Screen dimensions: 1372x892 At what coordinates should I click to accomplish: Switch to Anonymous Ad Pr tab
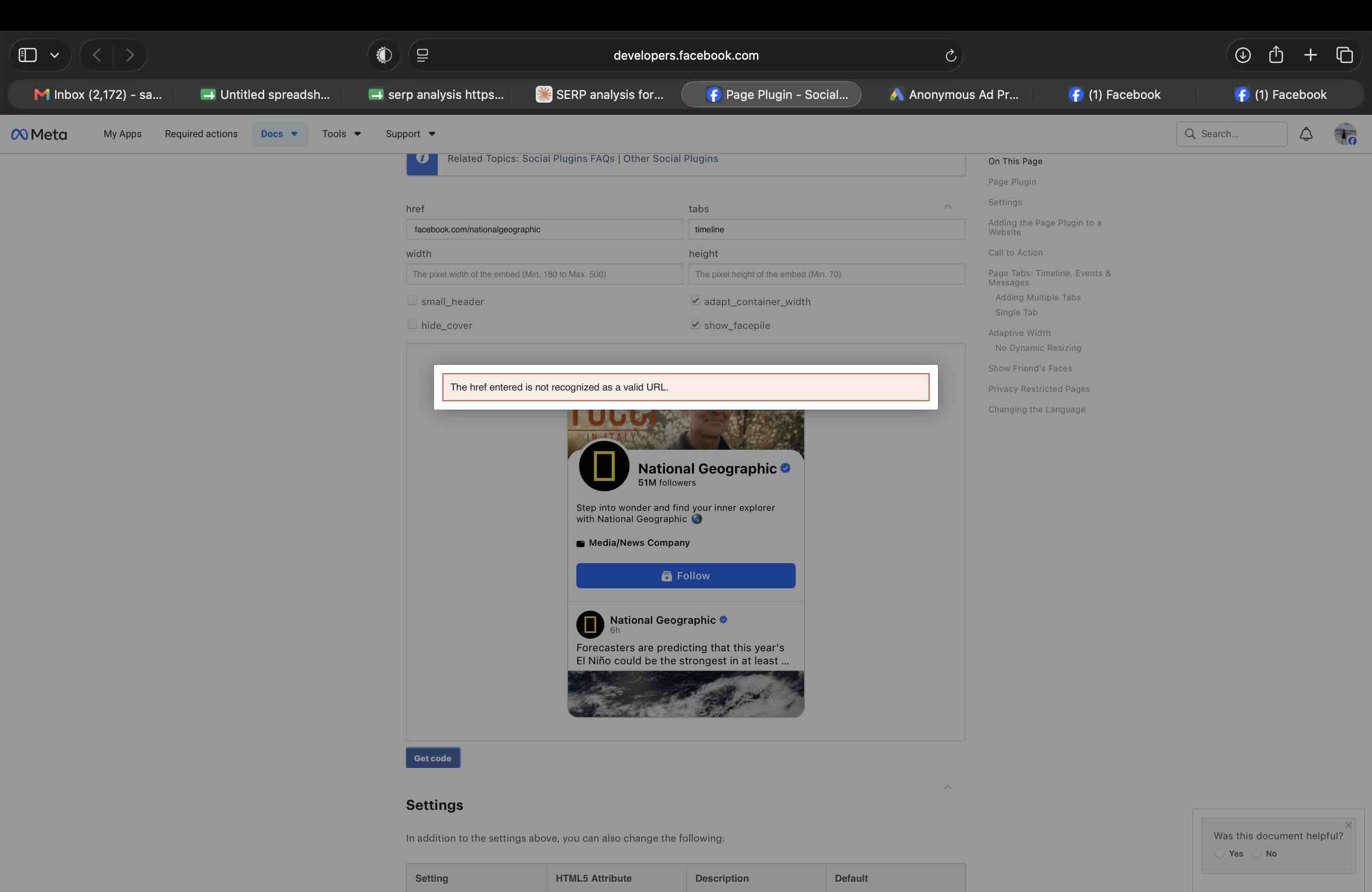[x=954, y=95]
